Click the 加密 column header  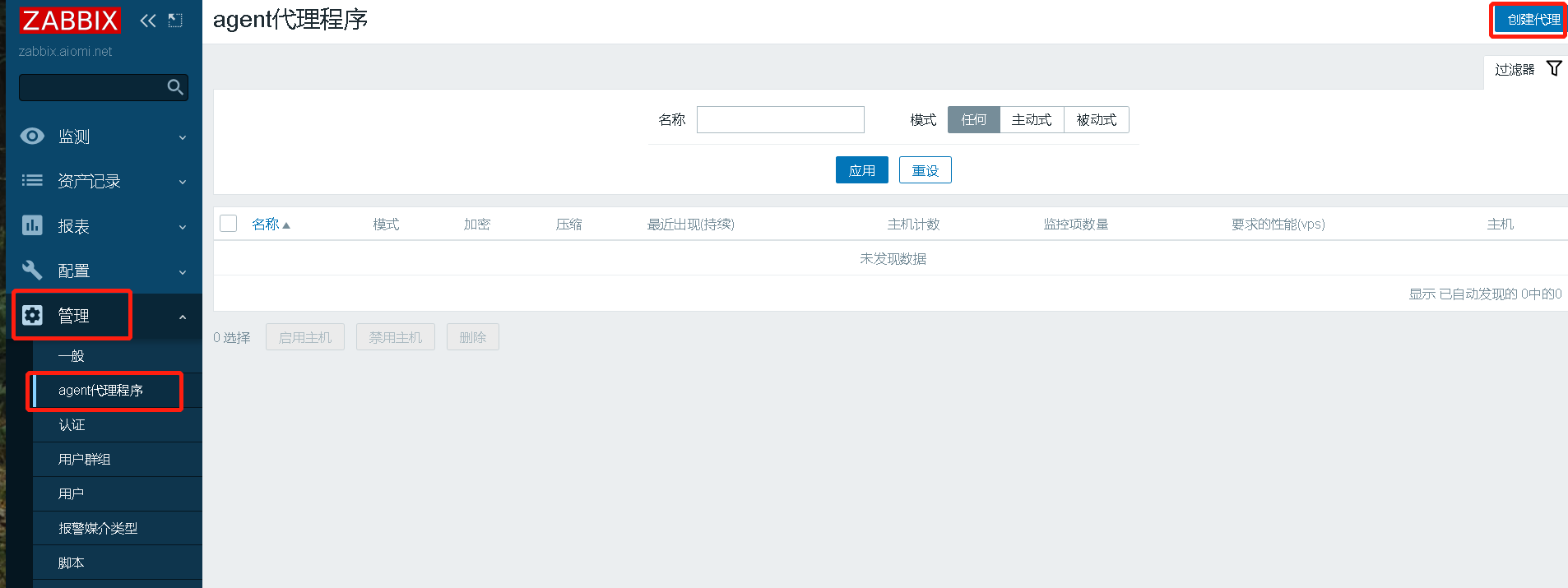point(477,224)
